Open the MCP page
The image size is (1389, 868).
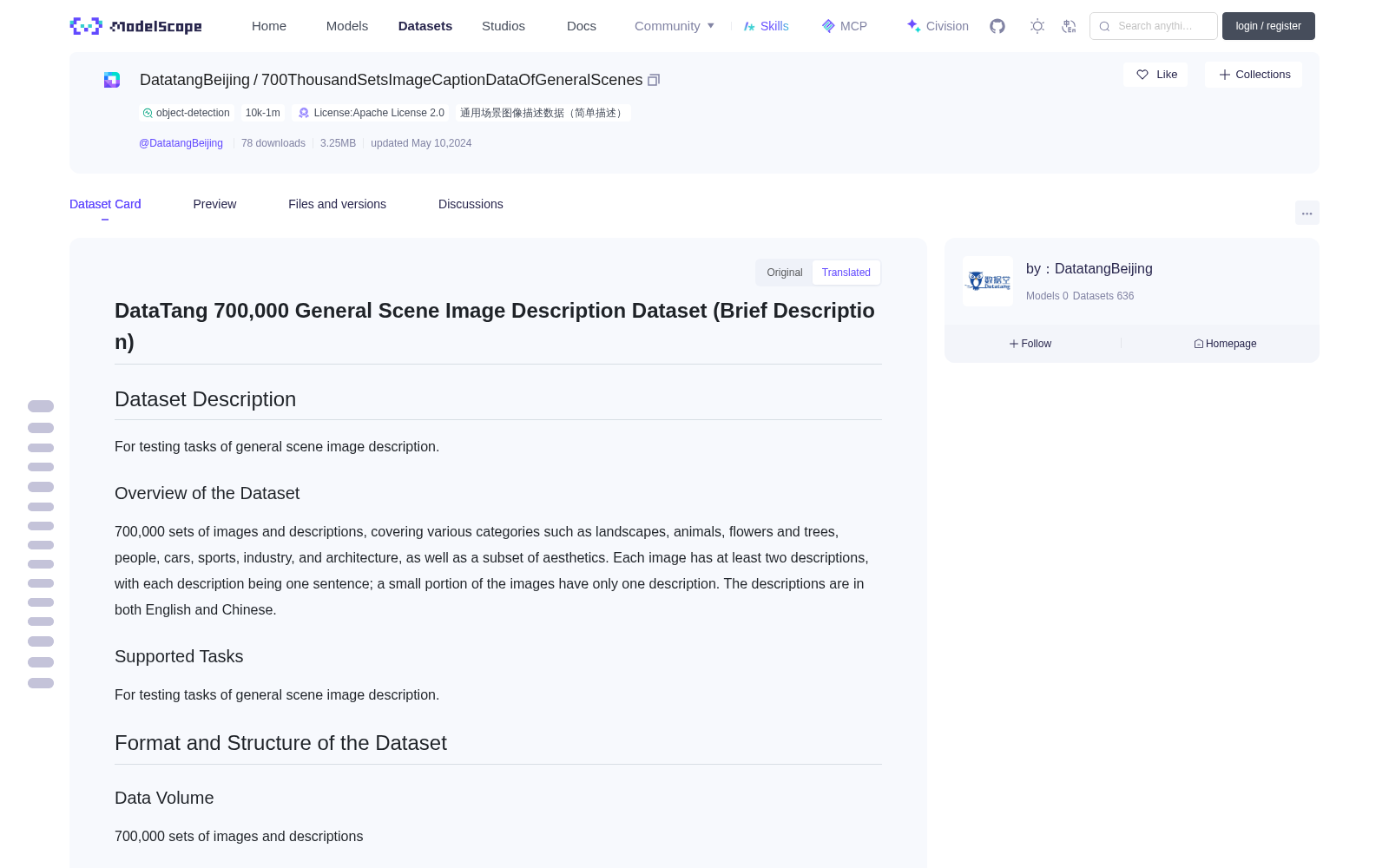(x=845, y=26)
